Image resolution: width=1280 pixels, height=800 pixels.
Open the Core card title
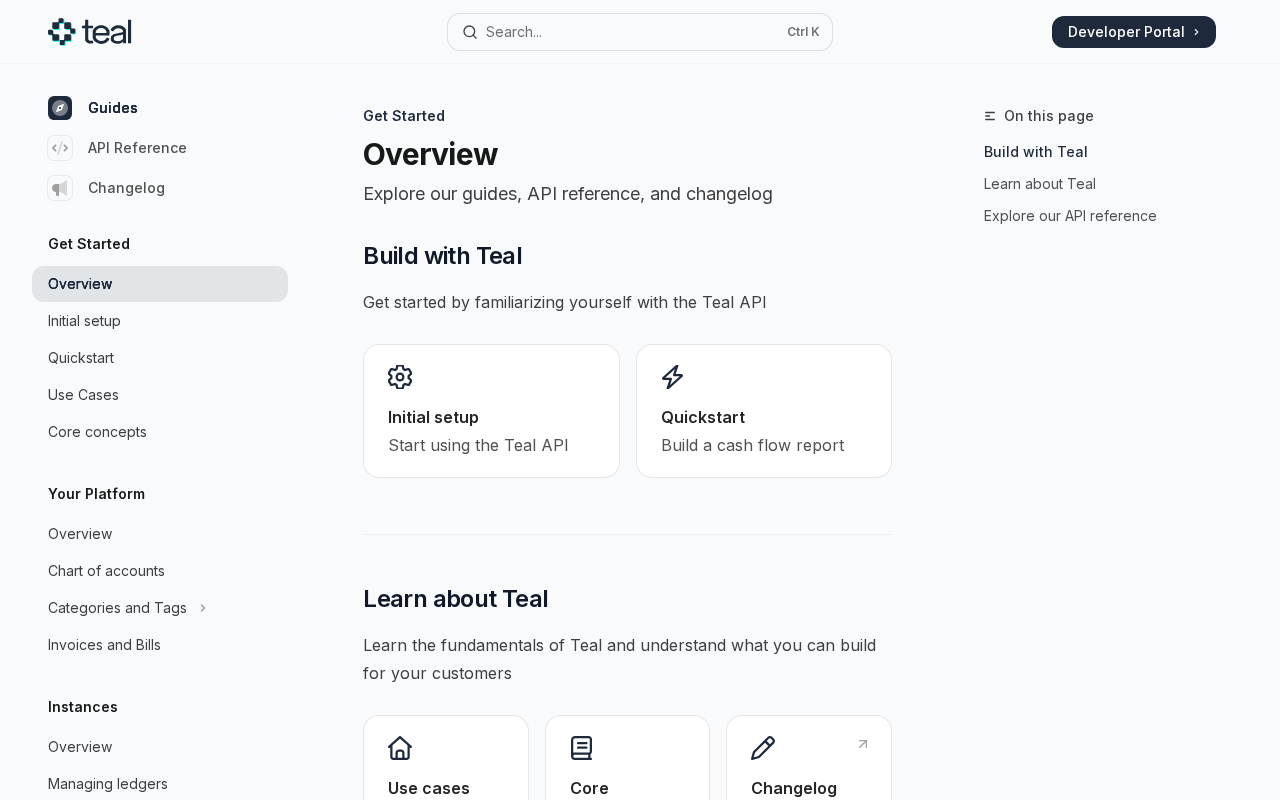point(589,788)
